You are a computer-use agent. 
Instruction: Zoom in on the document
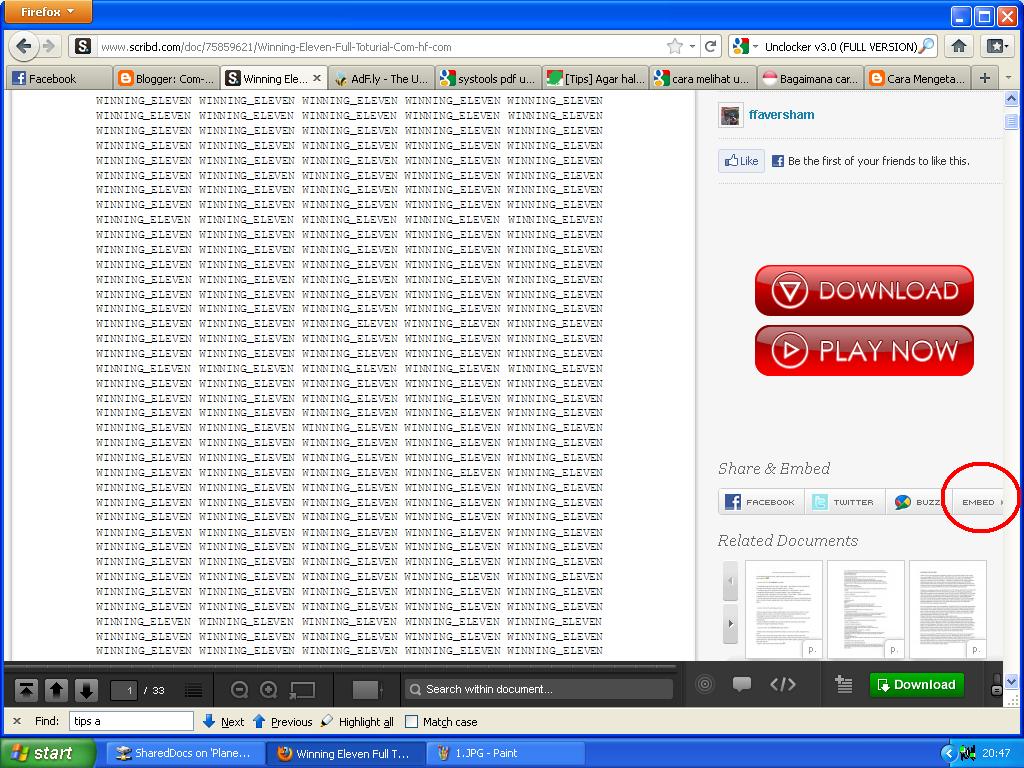[268, 690]
